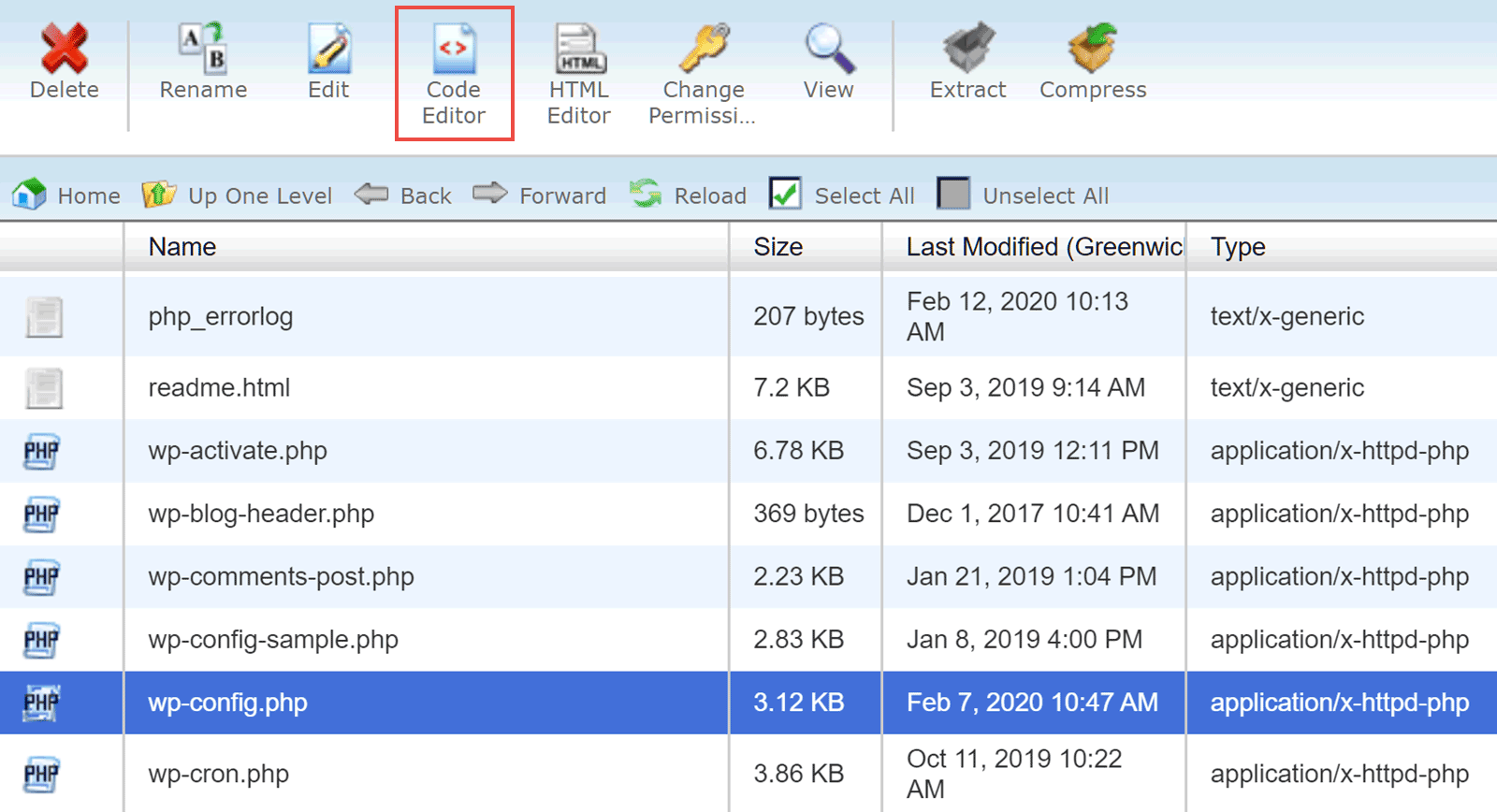Select the wp-config-sample.php file name
Screen dimensions: 1497x812
tap(273, 640)
